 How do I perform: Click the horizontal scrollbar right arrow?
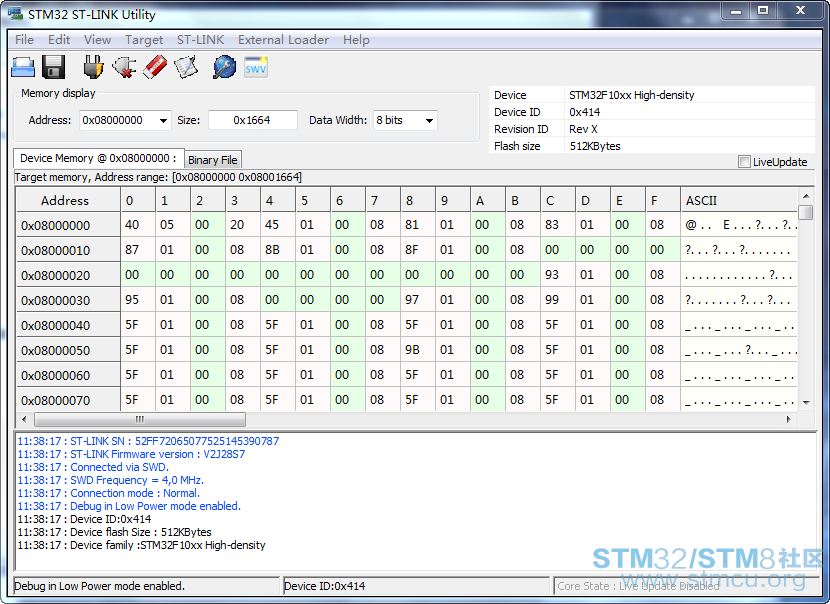[x=789, y=419]
